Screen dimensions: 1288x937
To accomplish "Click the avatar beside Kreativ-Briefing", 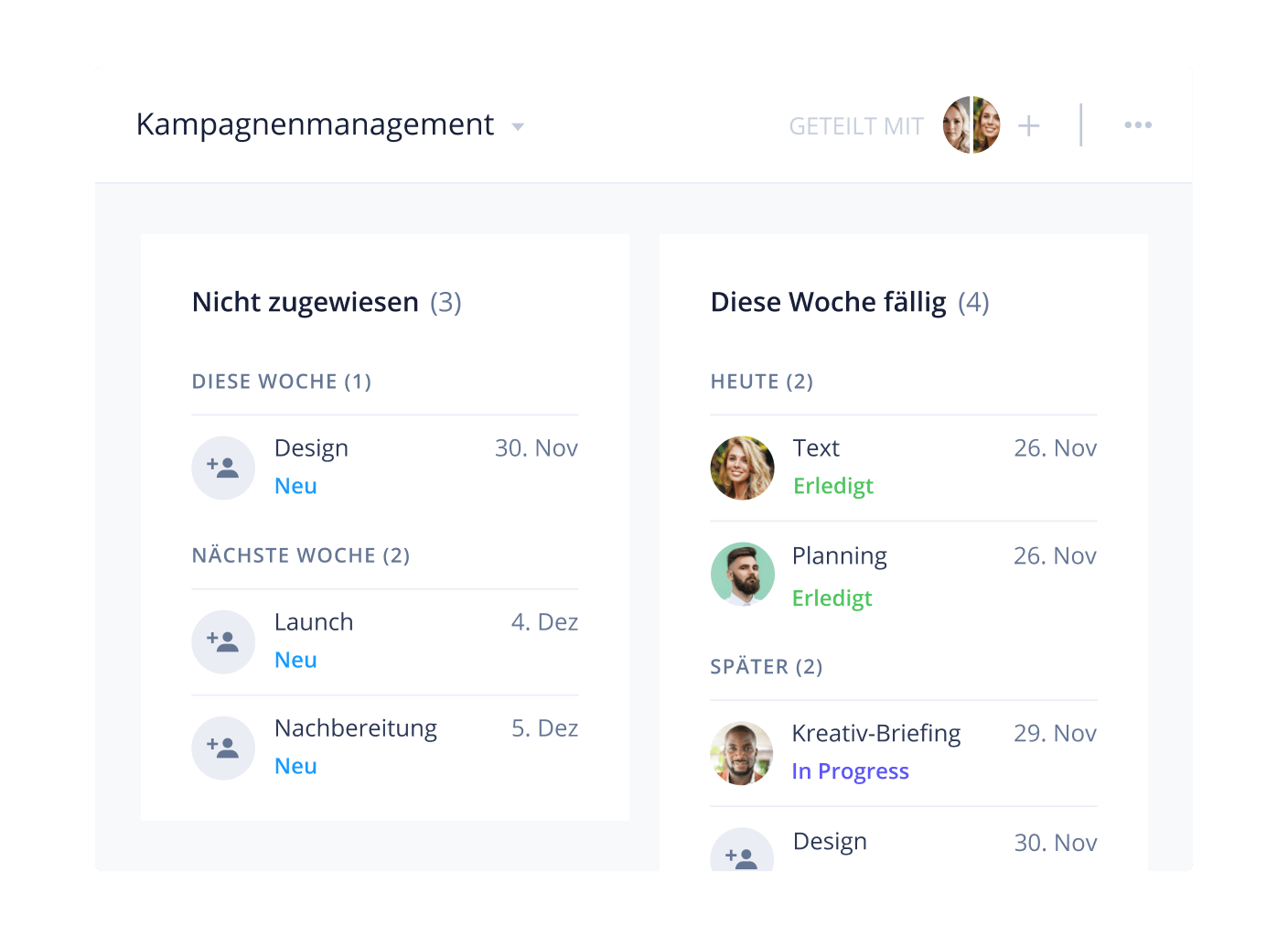I will coord(742,753).
